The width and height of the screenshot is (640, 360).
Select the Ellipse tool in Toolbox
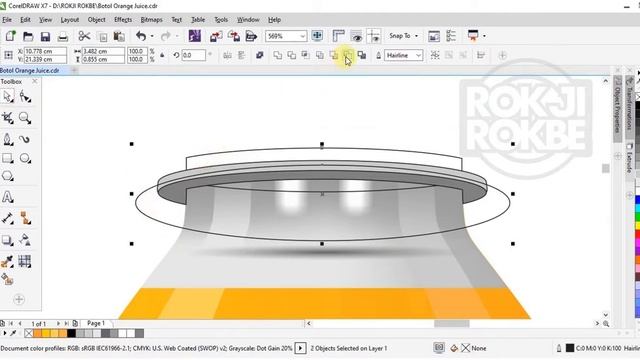[x=25, y=158]
